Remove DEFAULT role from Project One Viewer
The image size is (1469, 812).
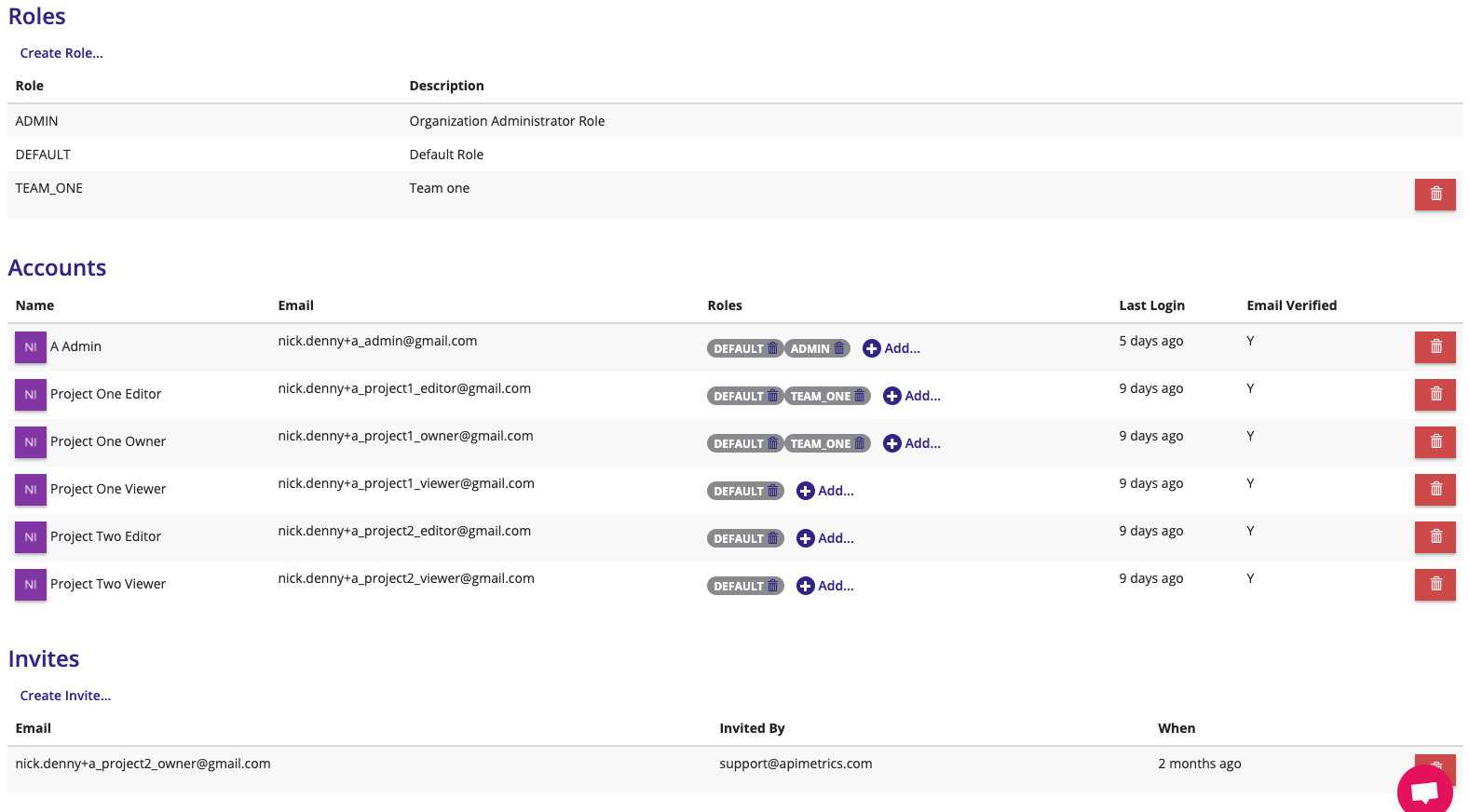772,491
